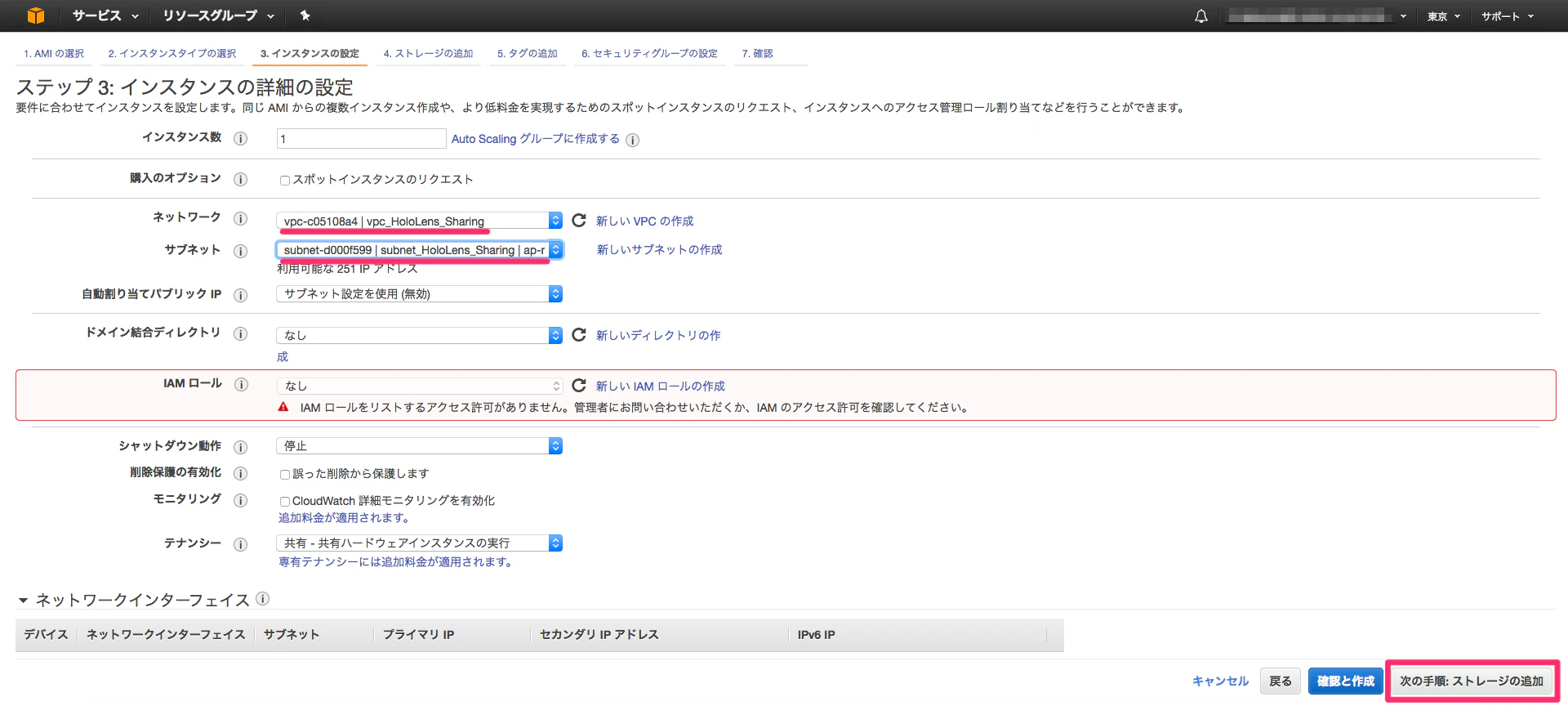Open the 自動割り当てパブリック IP dropdown

point(420,294)
